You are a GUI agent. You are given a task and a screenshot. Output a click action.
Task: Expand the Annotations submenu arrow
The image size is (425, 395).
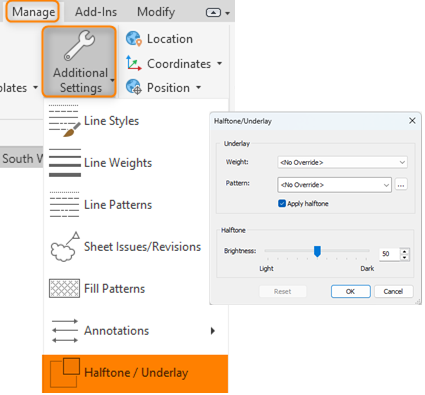click(x=213, y=331)
